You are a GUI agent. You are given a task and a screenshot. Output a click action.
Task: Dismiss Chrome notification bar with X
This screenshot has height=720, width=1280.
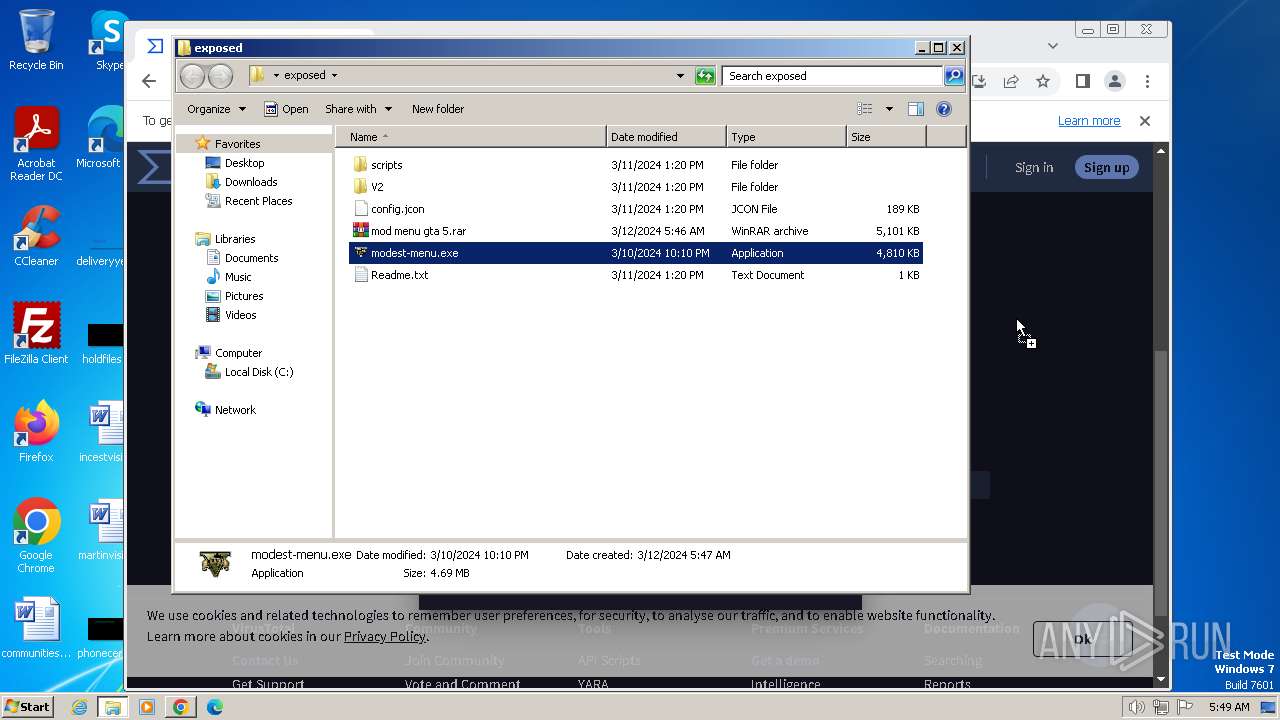1145,121
